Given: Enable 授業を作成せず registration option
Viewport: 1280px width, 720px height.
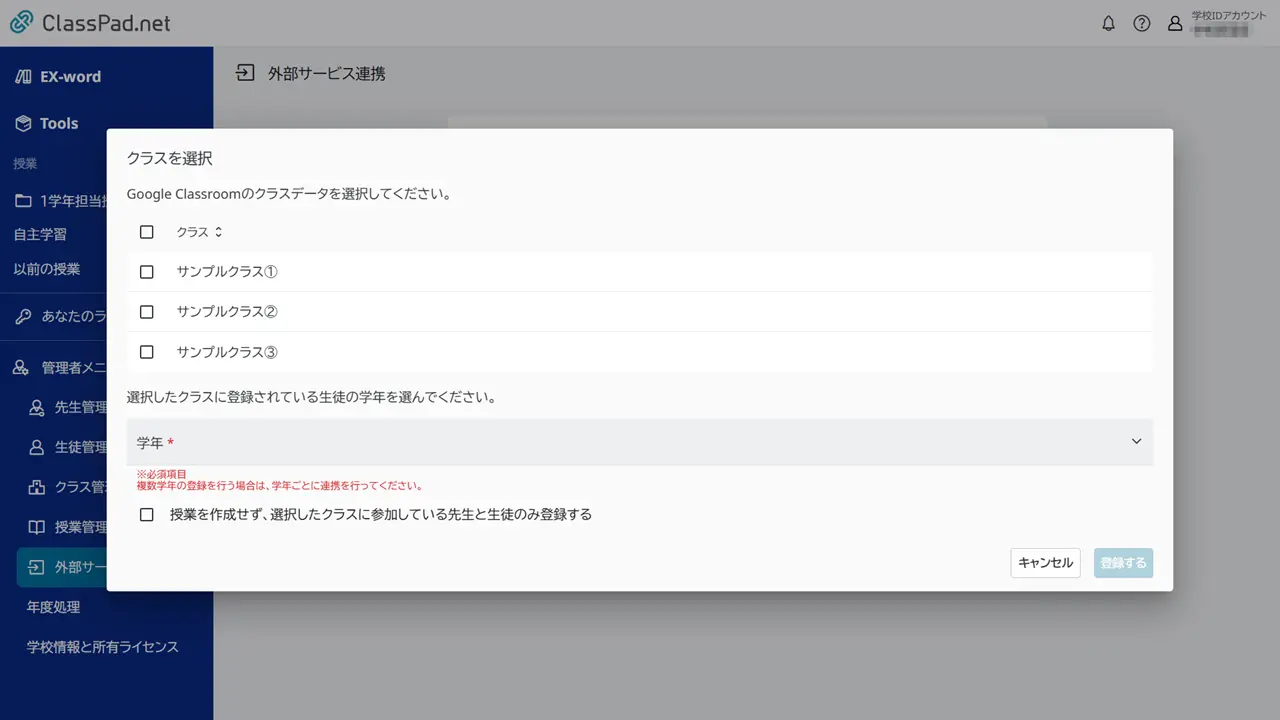Looking at the screenshot, I should tap(146, 514).
